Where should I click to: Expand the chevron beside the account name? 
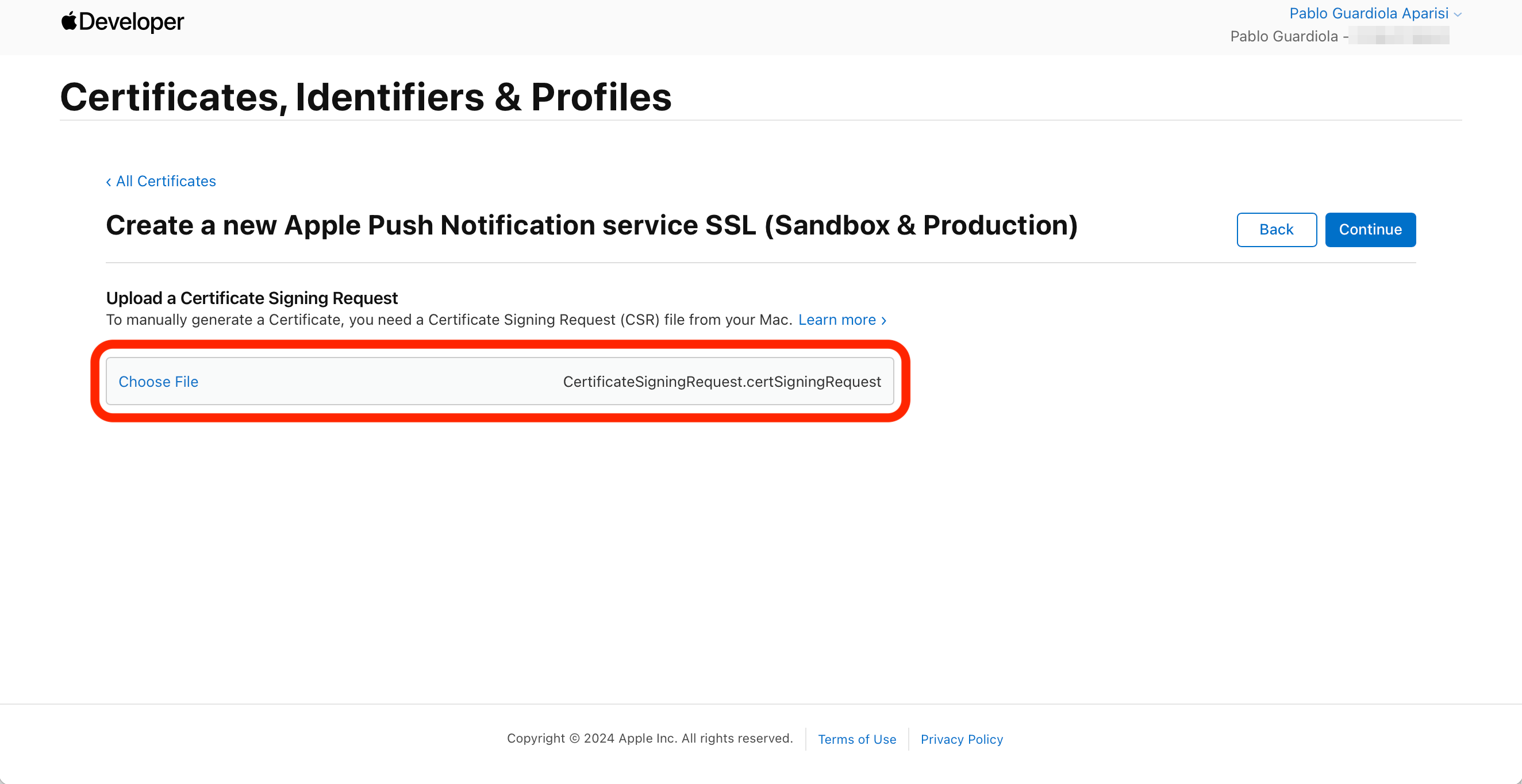pos(1458,14)
